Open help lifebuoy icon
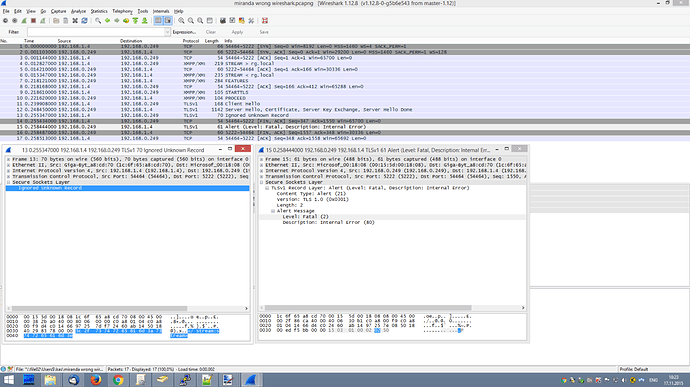The width and height of the screenshot is (690, 387). pos(264,21)
